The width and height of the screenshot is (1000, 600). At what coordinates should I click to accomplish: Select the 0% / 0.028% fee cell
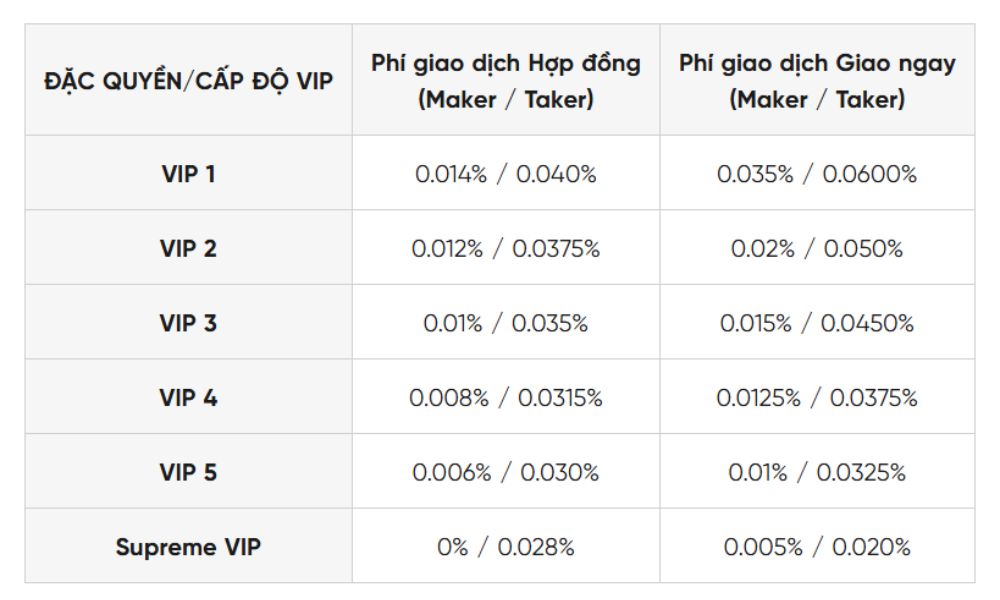point(505,547)
